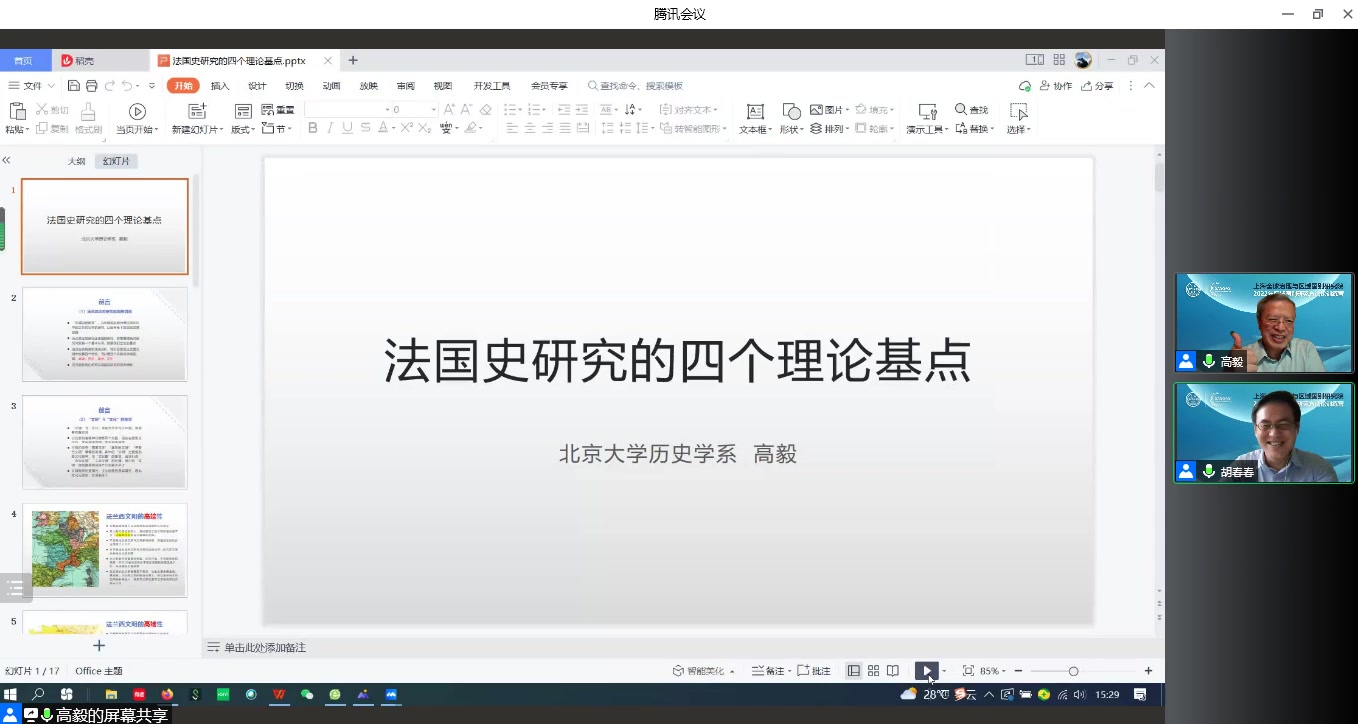This screenshot has width=1358, height=724.
Task: Click the Select (选择) cursor icon
Action: pos(1019,111)
